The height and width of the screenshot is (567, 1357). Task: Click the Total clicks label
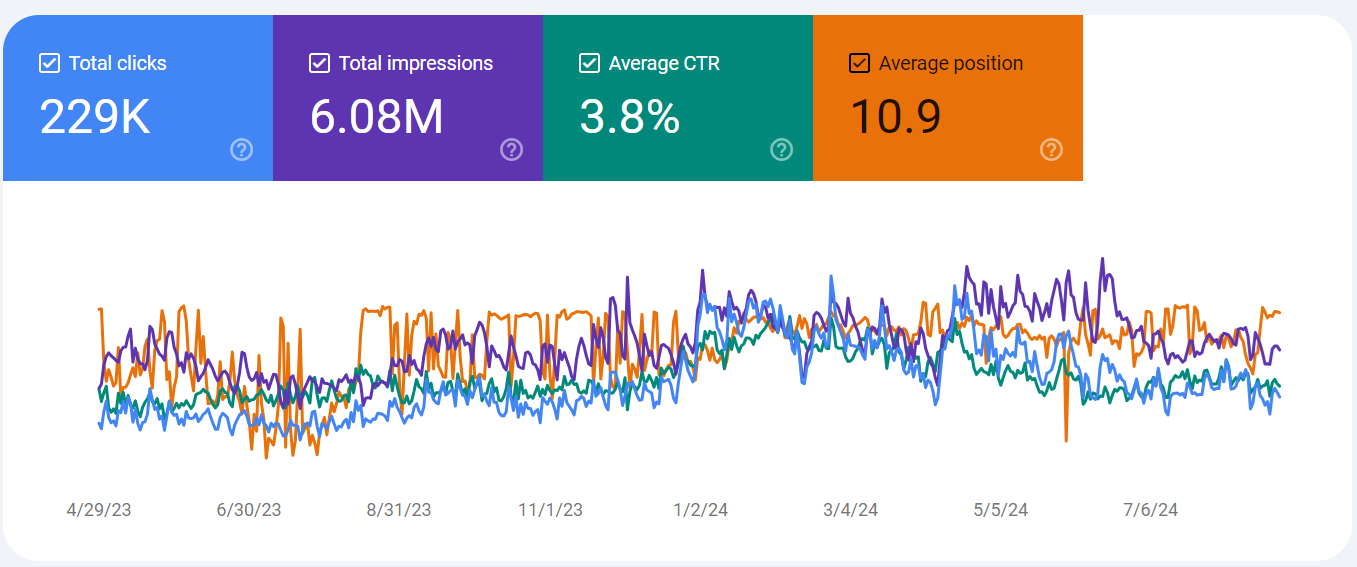point(118,63)
